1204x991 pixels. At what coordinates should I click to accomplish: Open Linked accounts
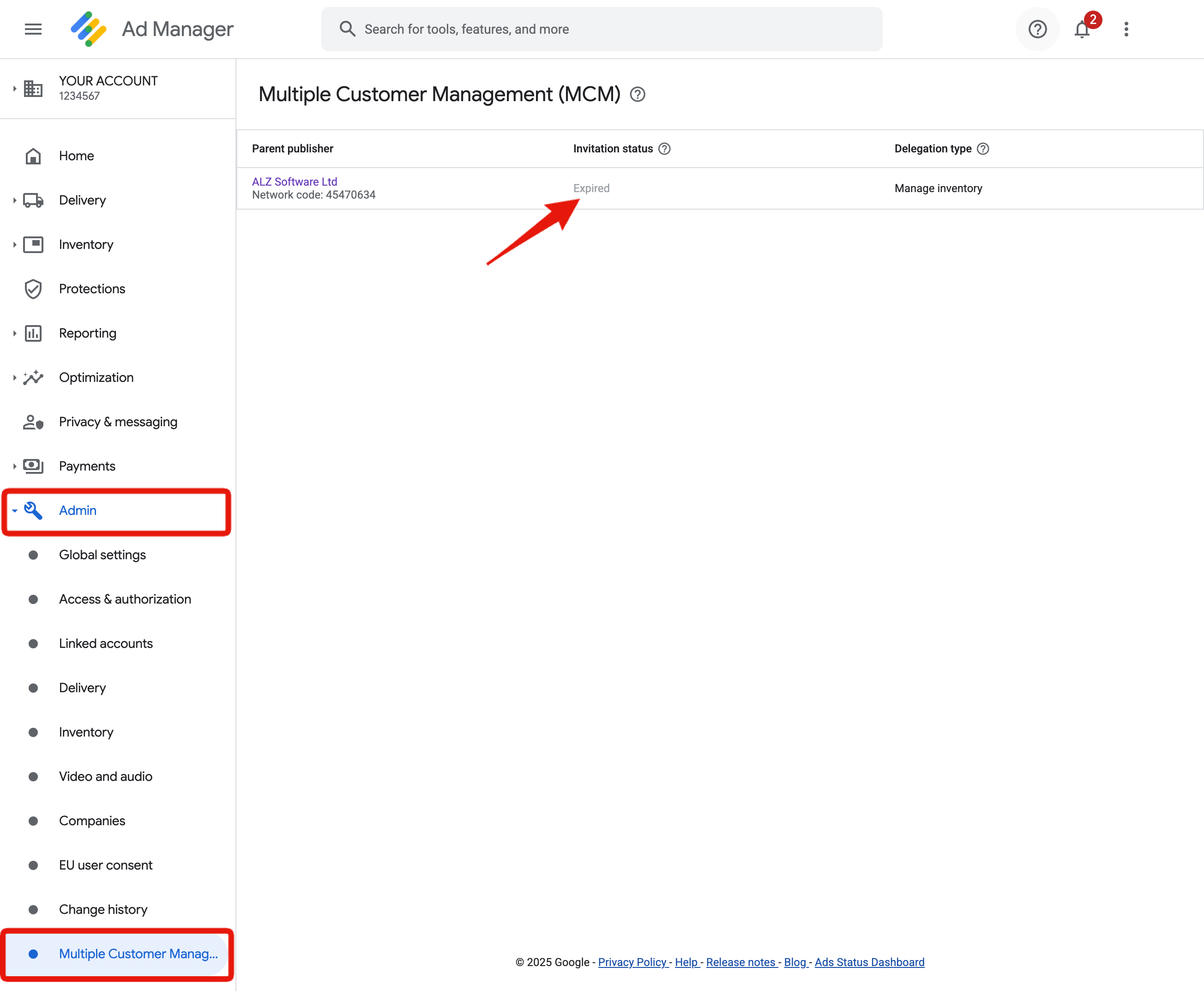pos(106,643)
